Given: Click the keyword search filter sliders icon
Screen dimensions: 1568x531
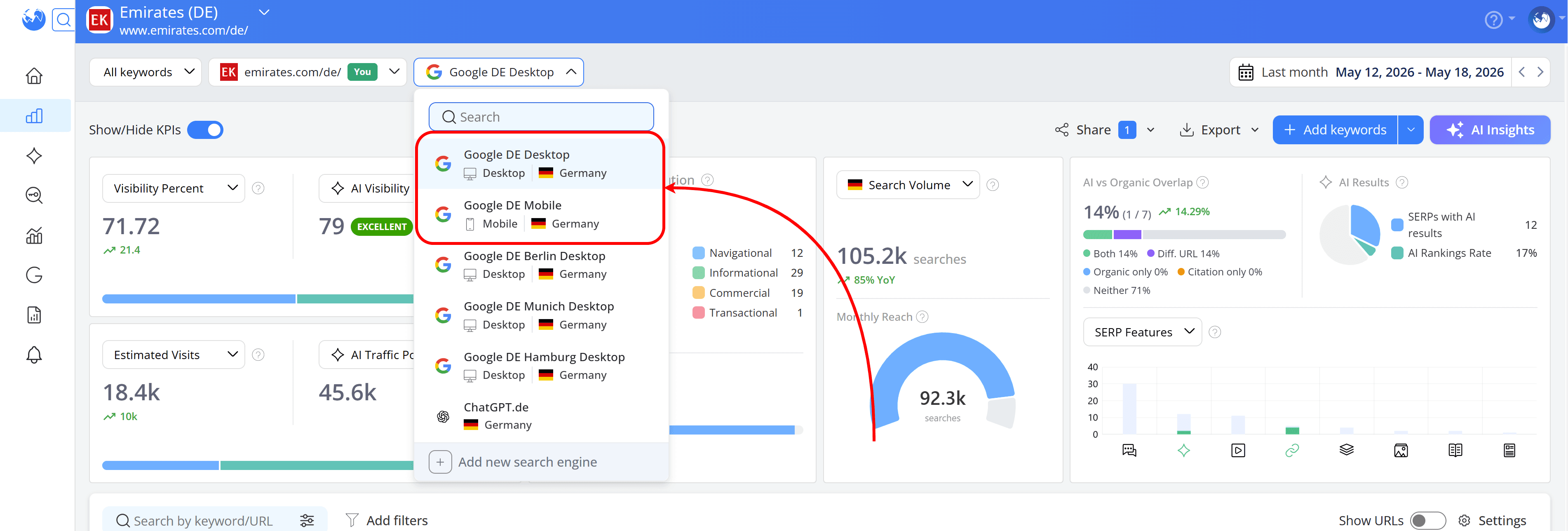Looking at the screenshot, I should point(307,520).
